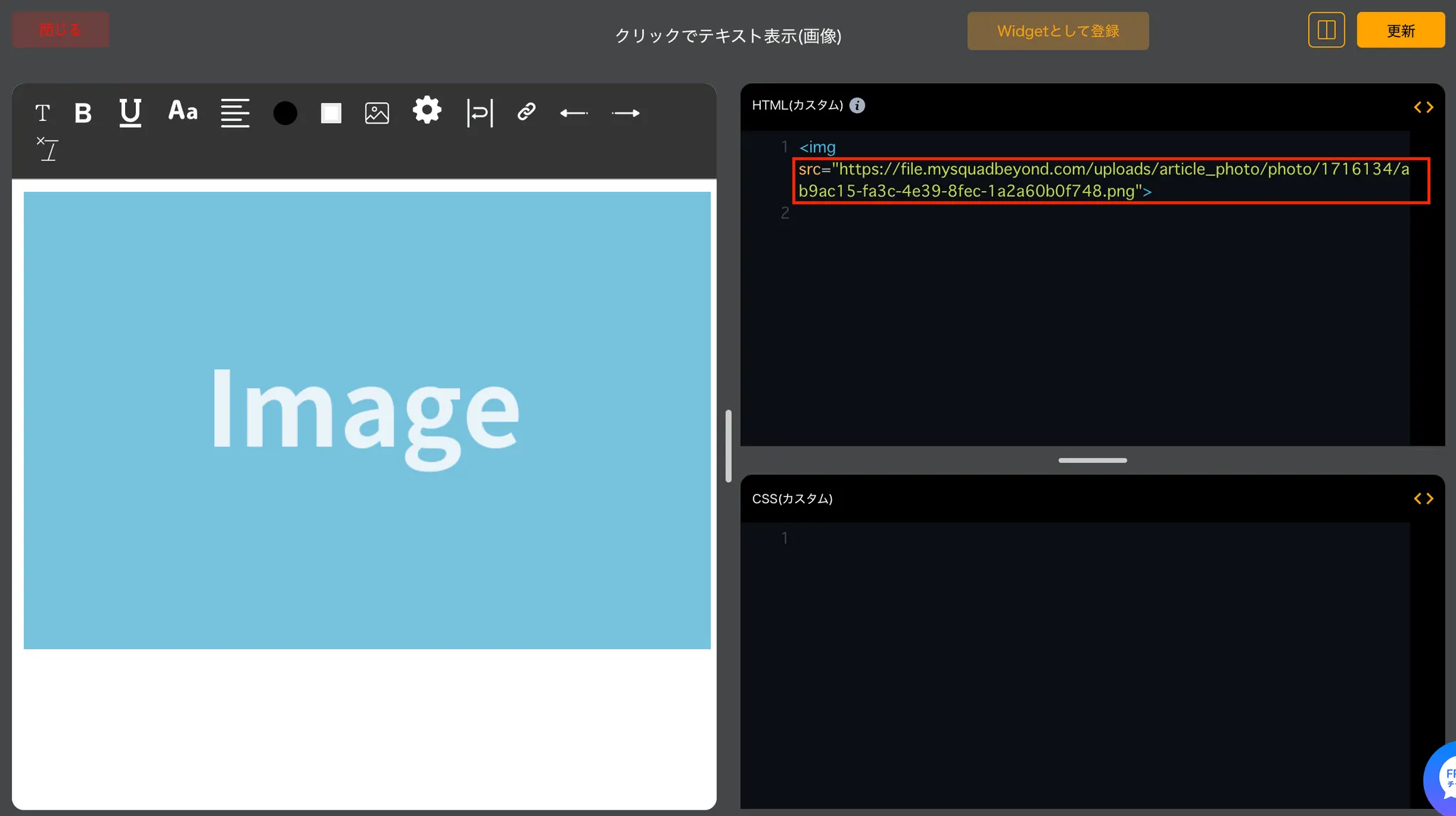
Task: Open text alignment options
Action: (235, 112)
